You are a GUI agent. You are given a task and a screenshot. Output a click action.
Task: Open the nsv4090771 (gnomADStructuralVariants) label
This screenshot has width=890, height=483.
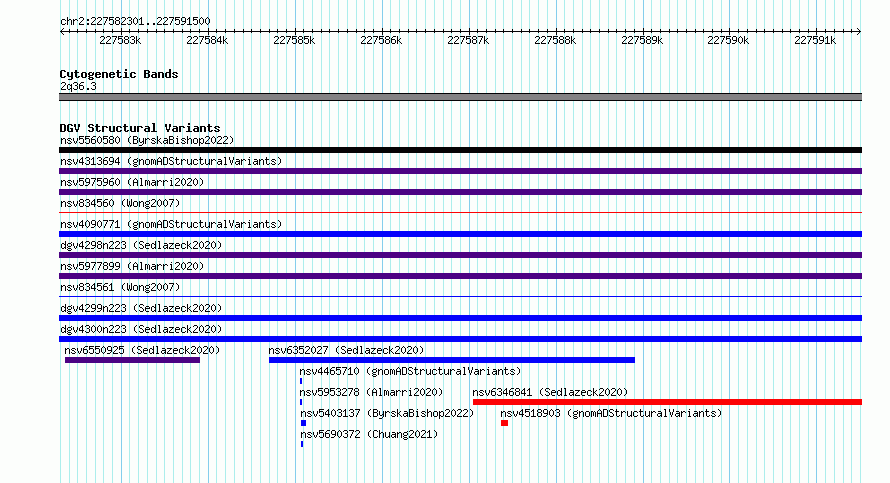coord(171,224)
